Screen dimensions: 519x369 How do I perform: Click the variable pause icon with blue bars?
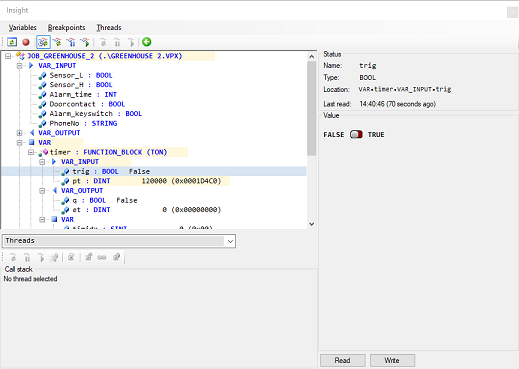coord(71,42)
